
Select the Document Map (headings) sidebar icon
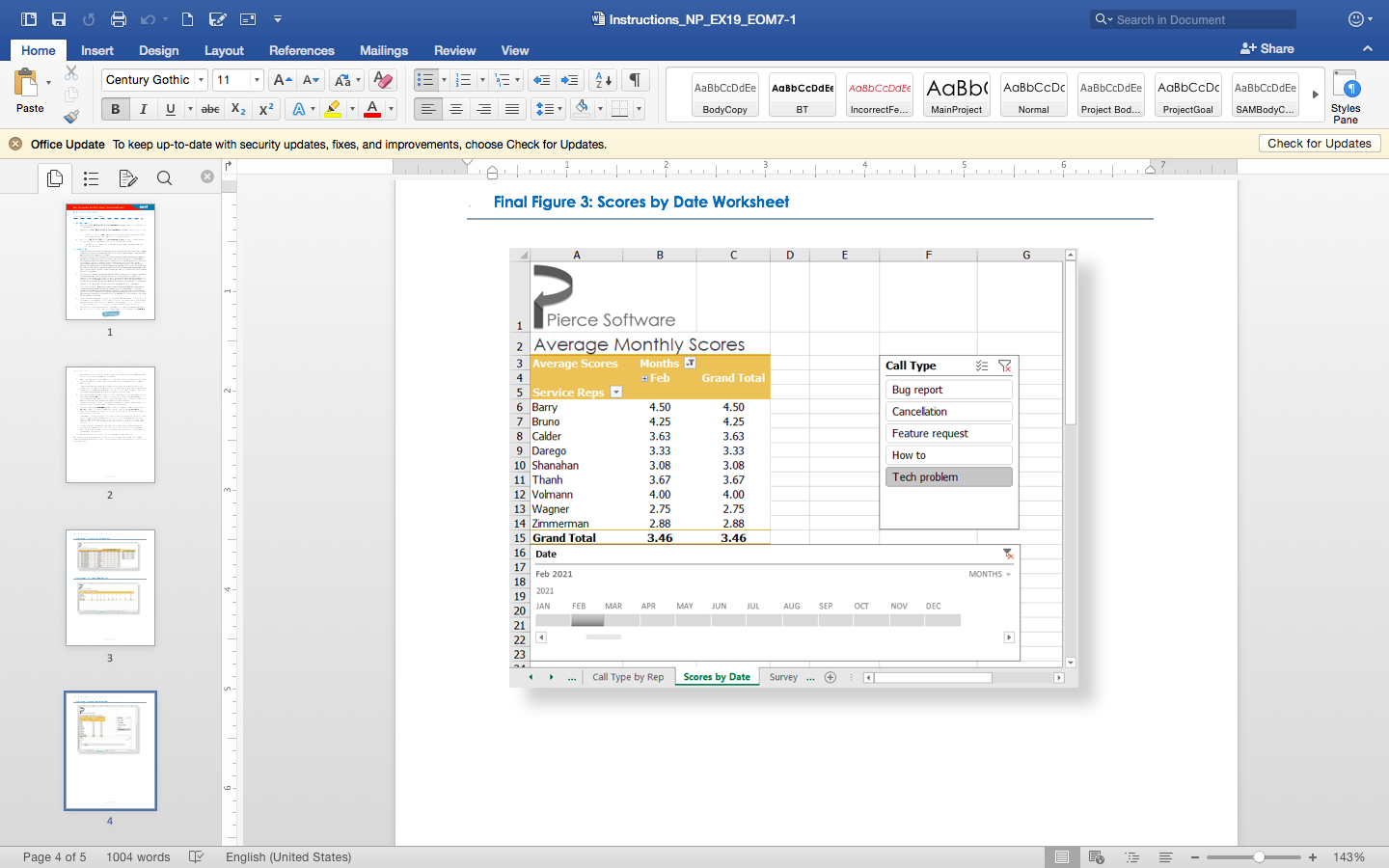[91, 178]
